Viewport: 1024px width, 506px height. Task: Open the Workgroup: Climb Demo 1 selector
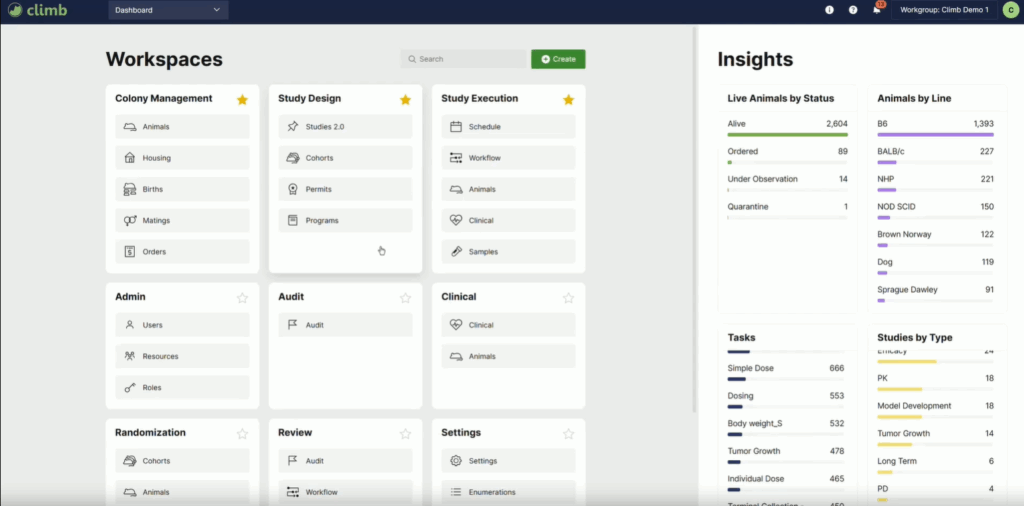click(x=944, y=10)
